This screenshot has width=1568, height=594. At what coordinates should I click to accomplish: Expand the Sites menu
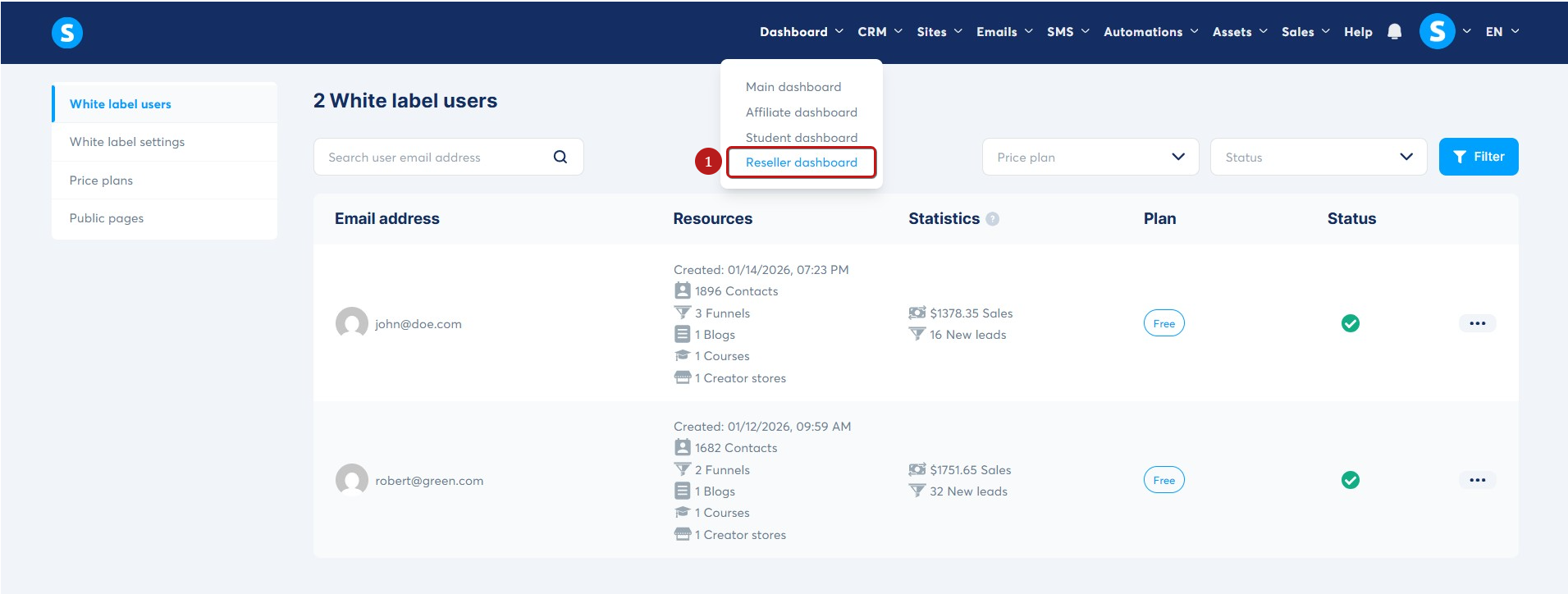tap(939, 32)
